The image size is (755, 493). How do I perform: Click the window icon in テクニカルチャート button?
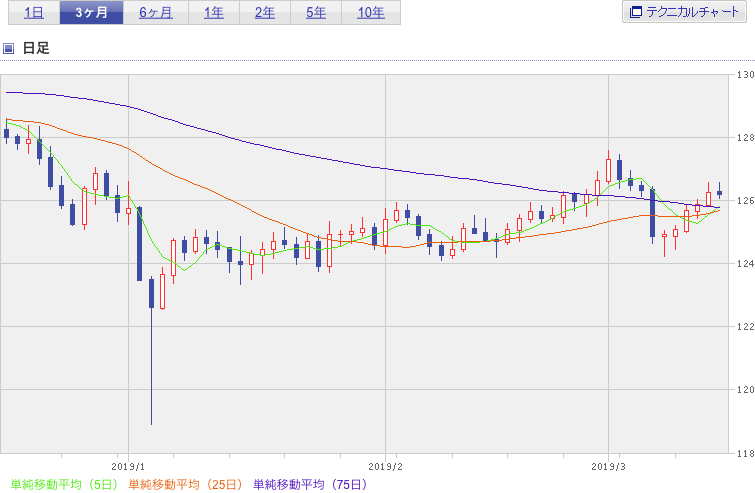point(636,12)
